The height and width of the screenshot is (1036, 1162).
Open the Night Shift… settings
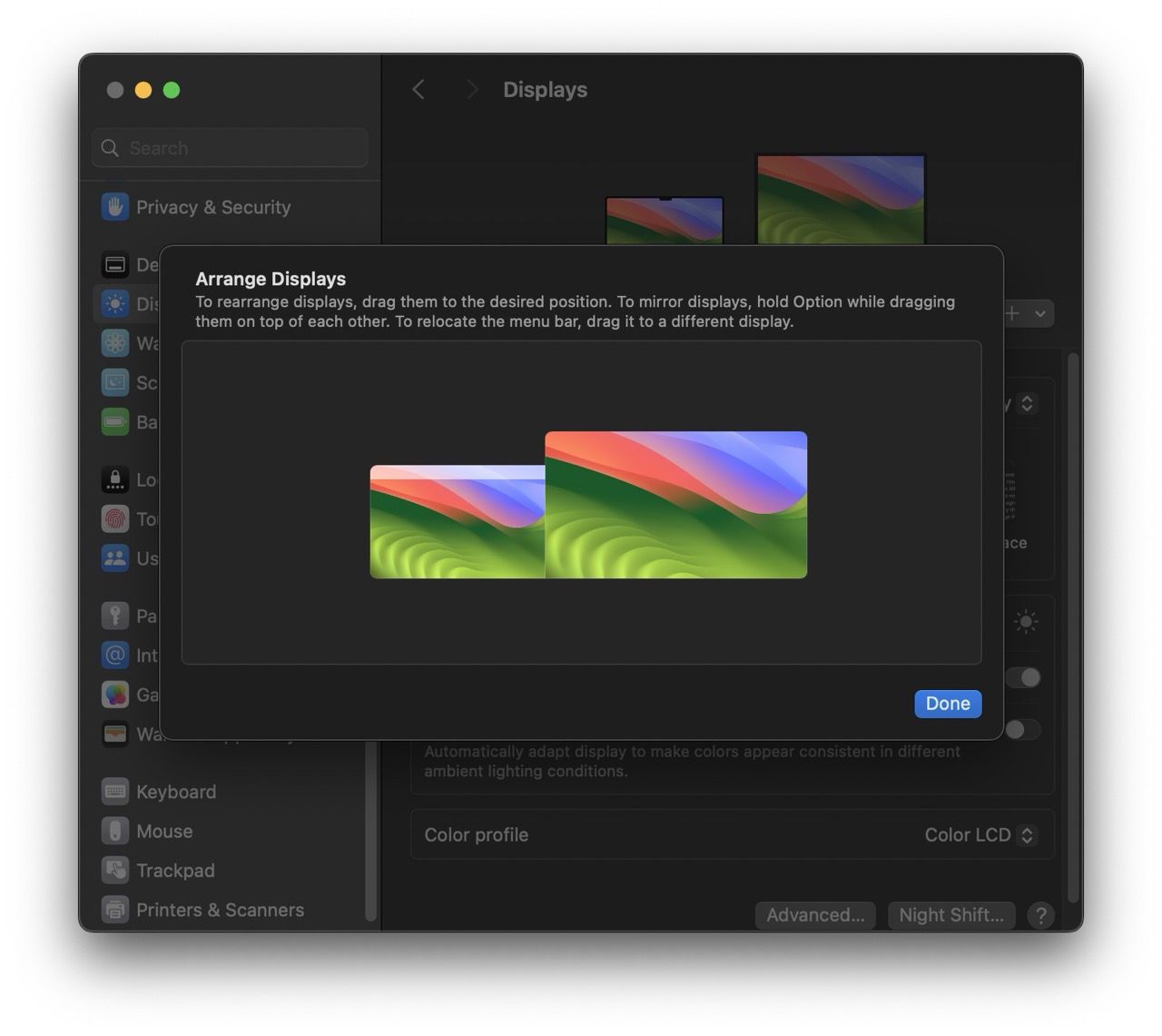click(x=950, y=914)
